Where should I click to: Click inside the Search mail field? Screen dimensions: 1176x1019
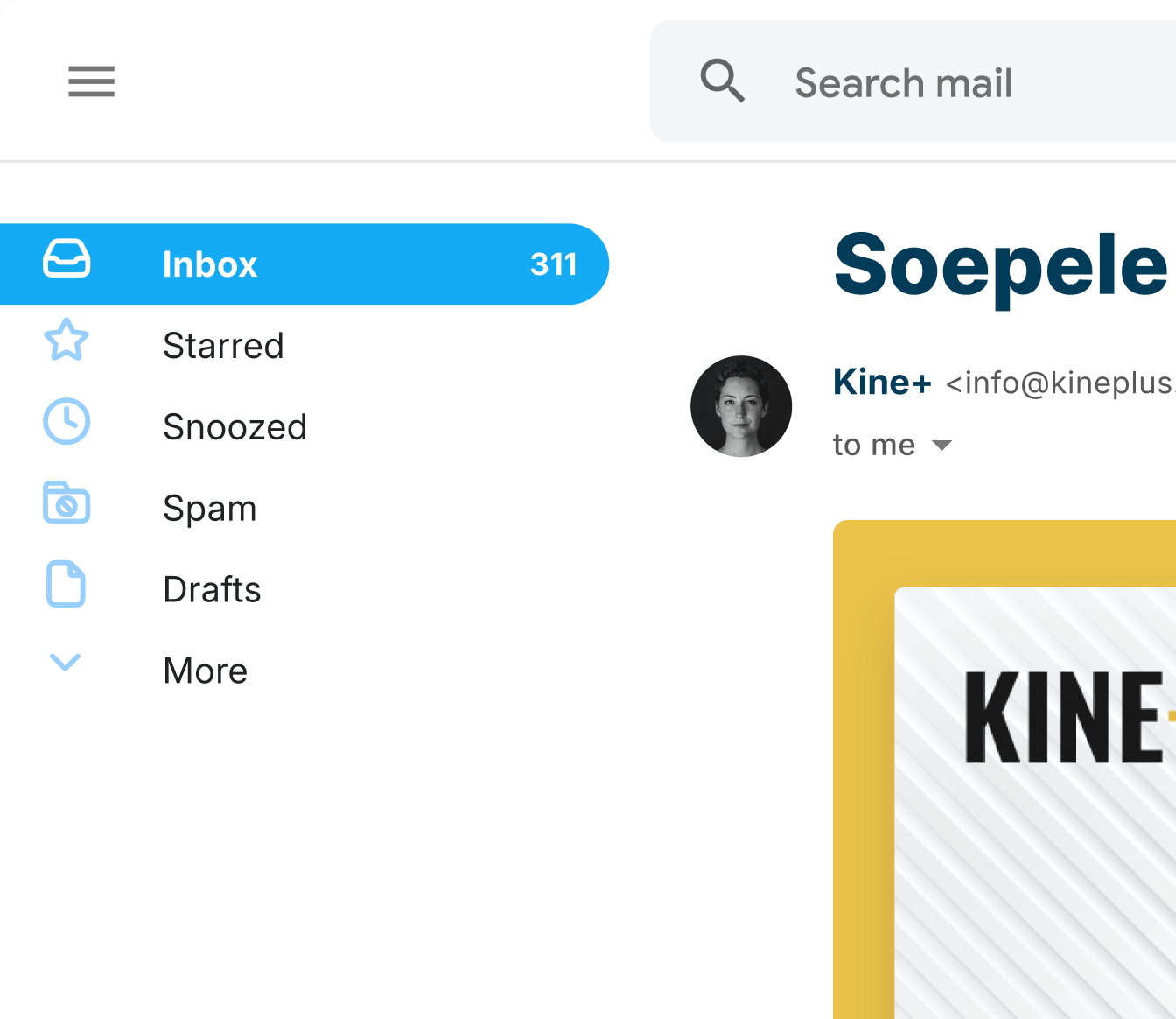pyautogui.click(x=902, y=81)
